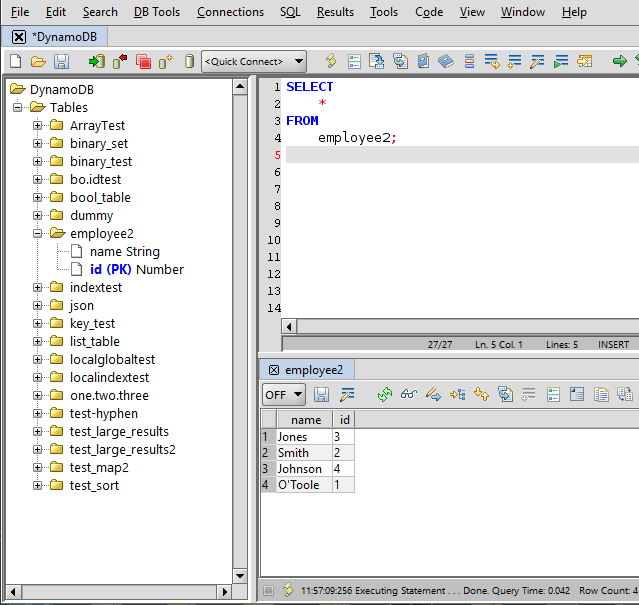Click the red Close Connections icon

[x=143, y=62]
